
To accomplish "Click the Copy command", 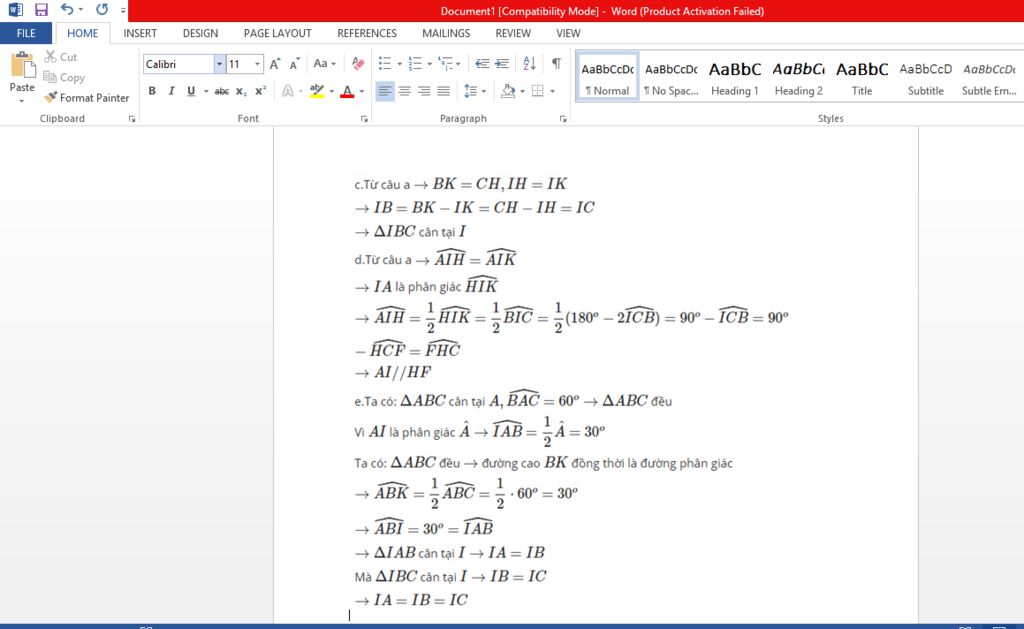I will (x=64, y=77).
